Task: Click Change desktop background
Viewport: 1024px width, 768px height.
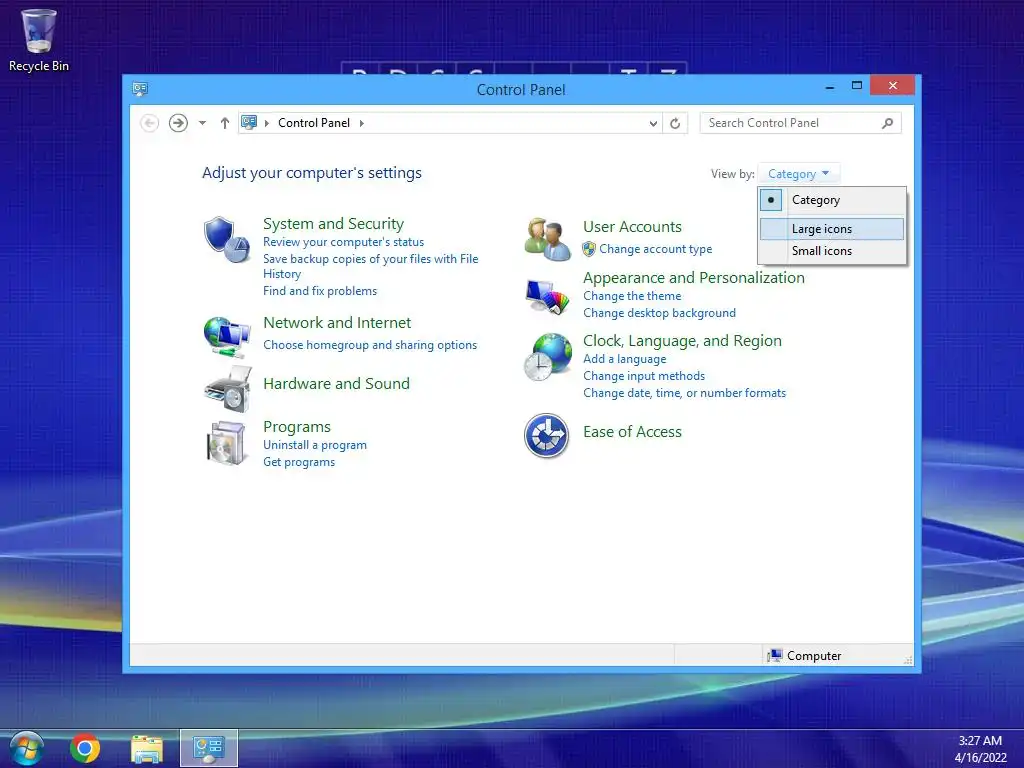Action: point(660,313)
